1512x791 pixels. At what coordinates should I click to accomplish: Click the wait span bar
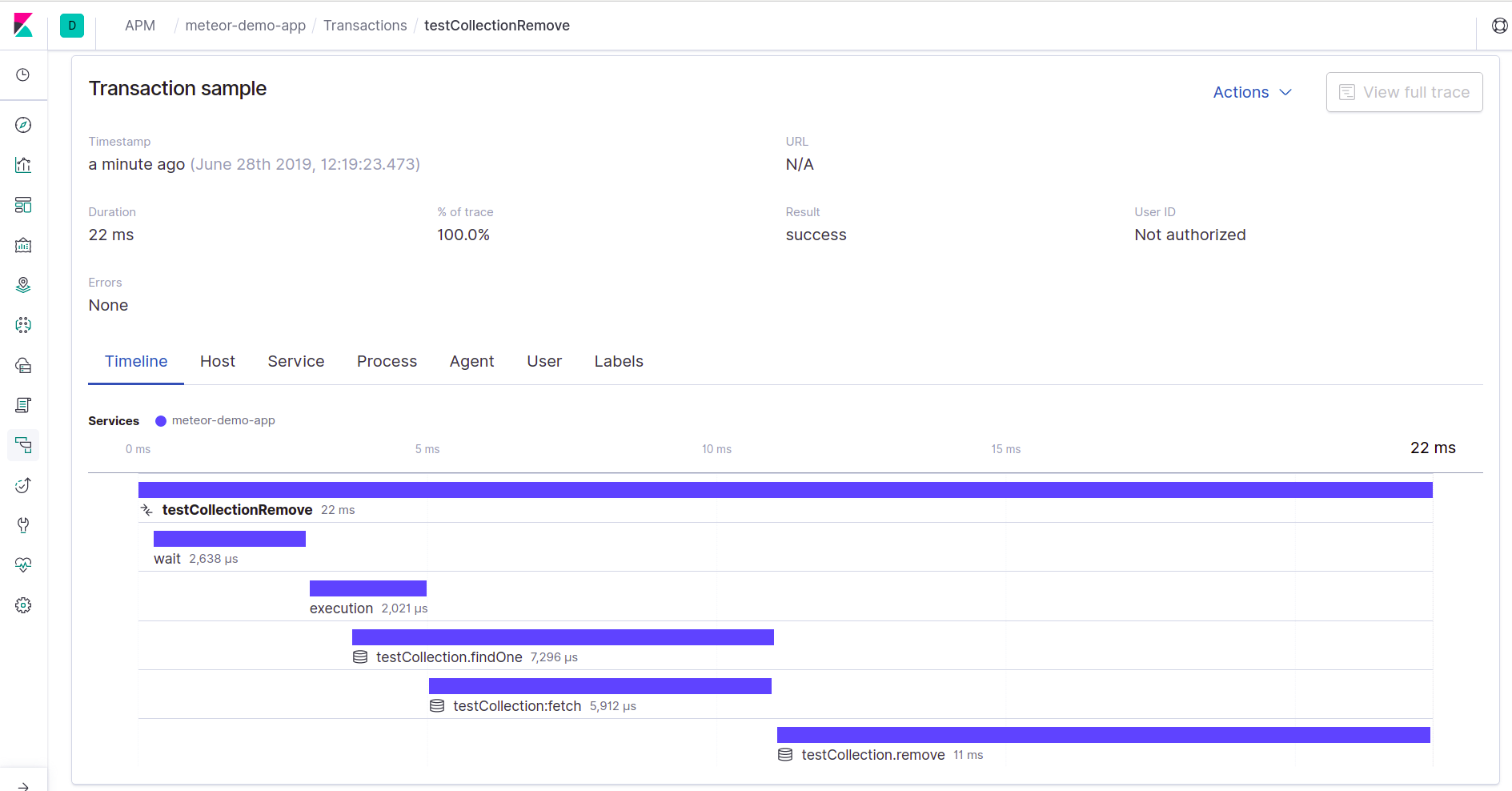click(x=230, y=539)
